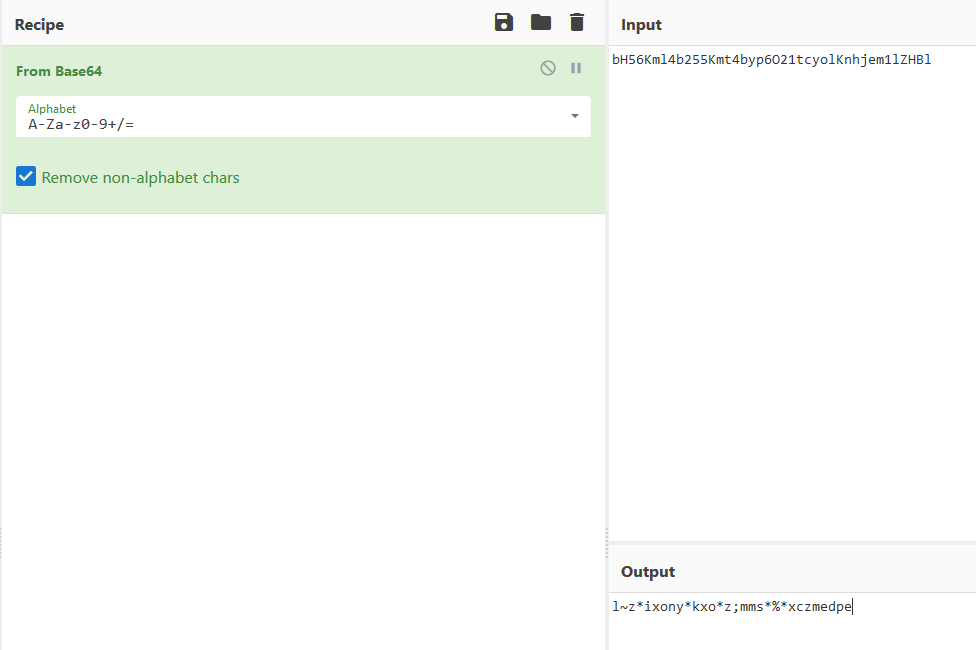Disable the From Base64 operation

click(548, 68)
